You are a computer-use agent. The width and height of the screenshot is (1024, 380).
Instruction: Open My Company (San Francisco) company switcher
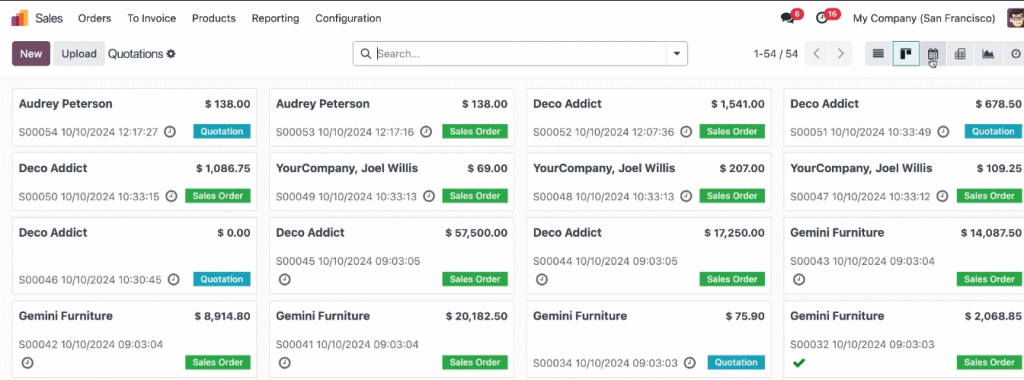pyautogui.click(x=924, y=18)
